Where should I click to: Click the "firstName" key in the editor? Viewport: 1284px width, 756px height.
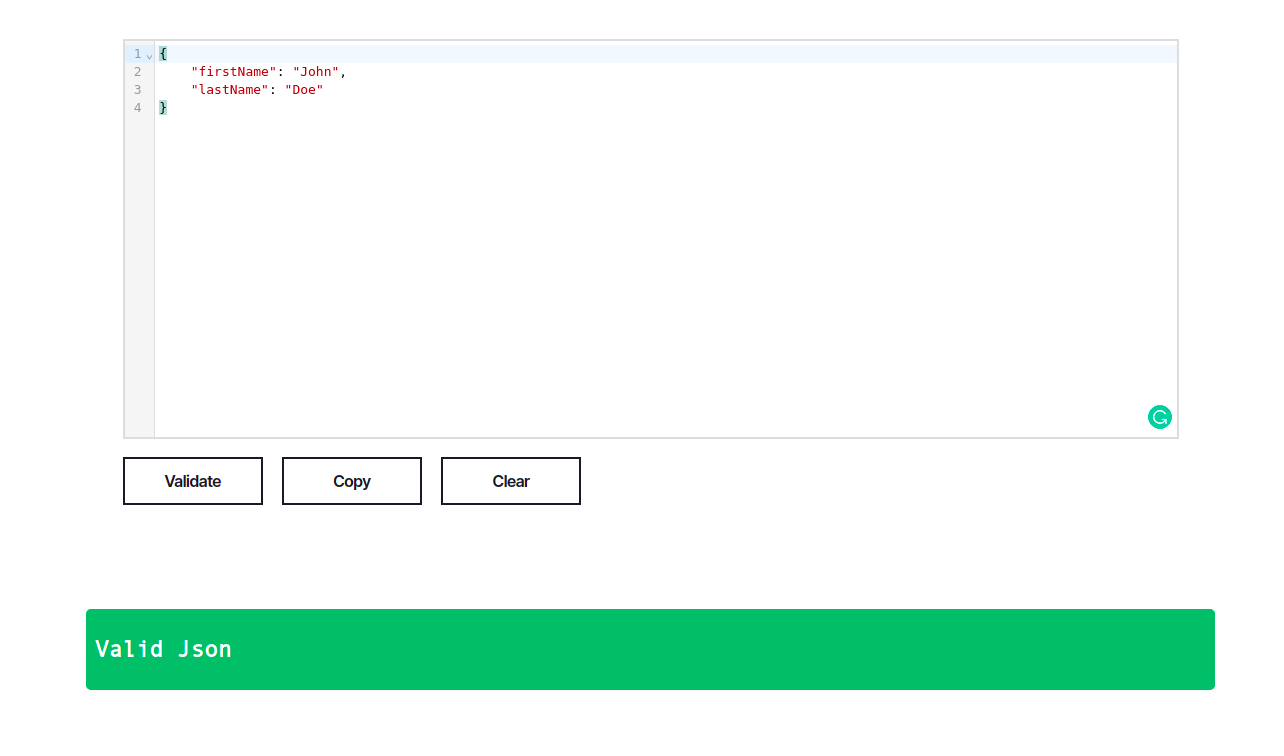click(234, 72)
